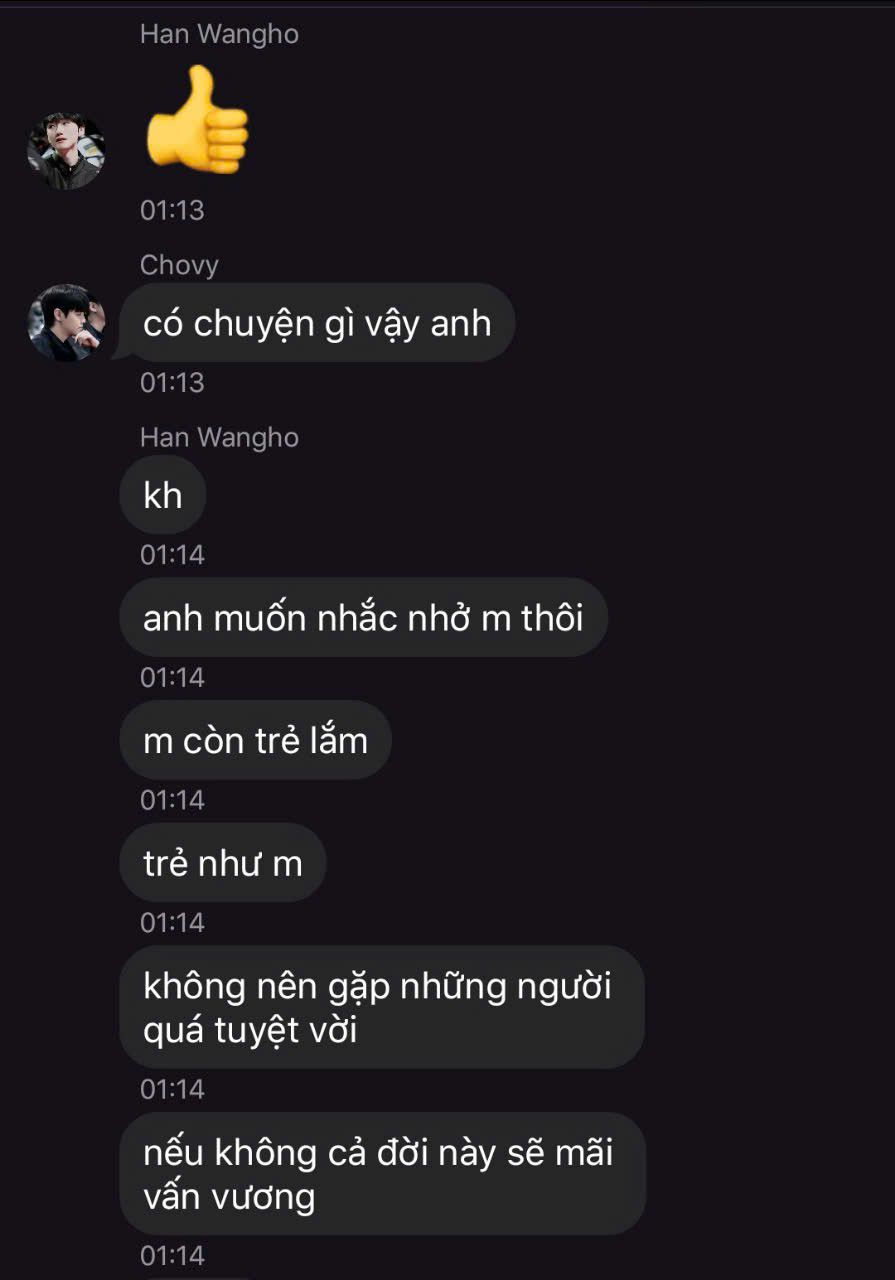Screen dimensions: 895x1280
Task: Click Chovy's profile avatar
Action: [x=66, y=323]
